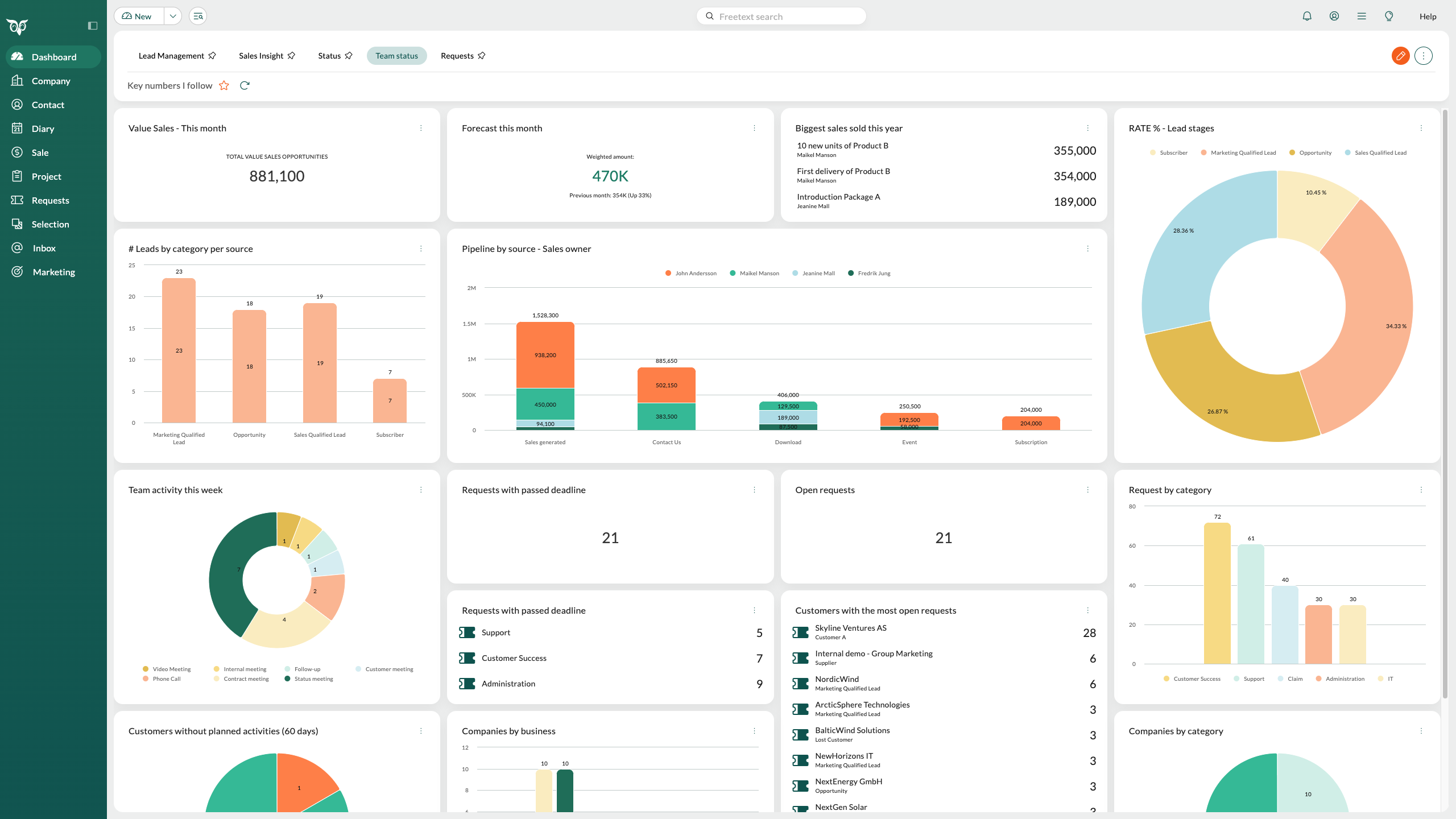Refresh key numbers with reload icon
1456x819 pixels.
click(x=245, y=86)
